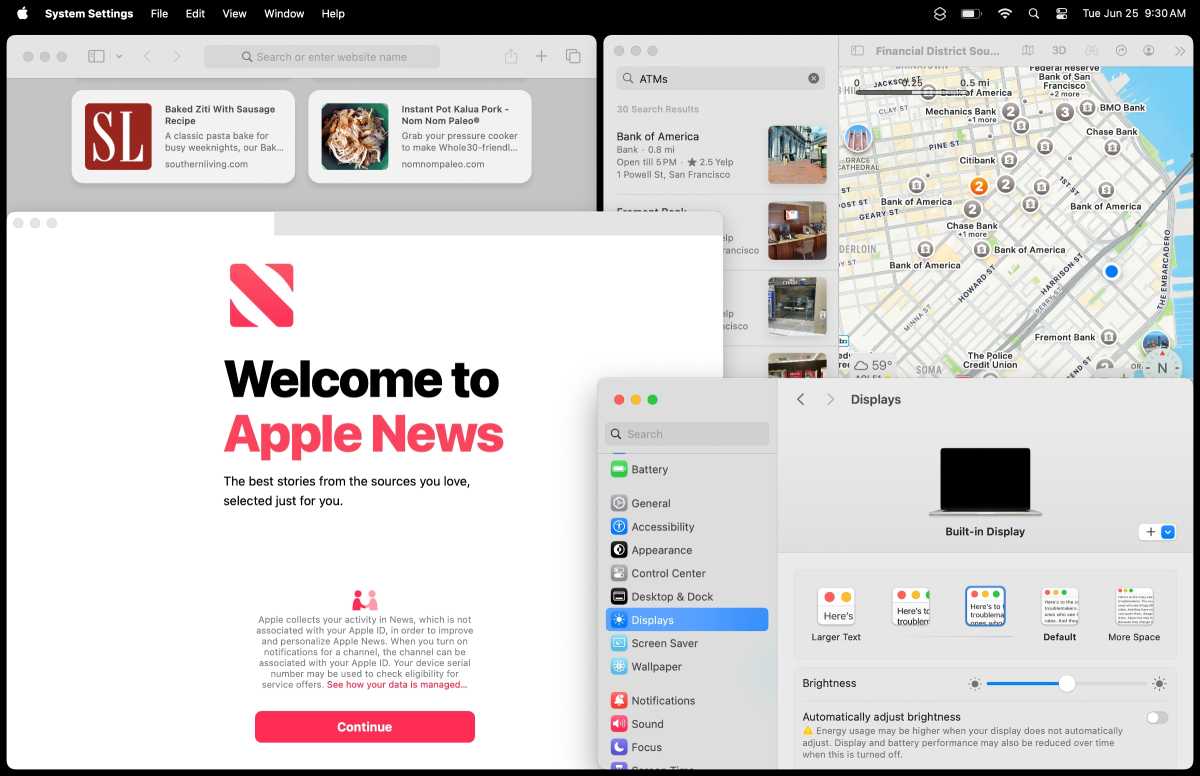
Task: Click the blue current location dot on the map
Action: 1111,271
